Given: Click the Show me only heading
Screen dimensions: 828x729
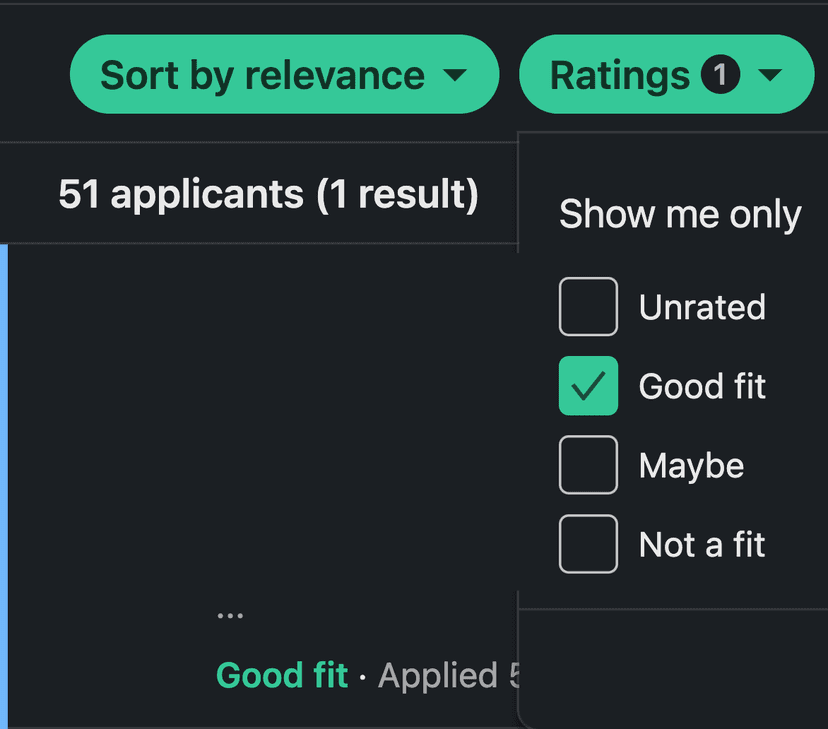Looking at the screenshot, I should (x=680, y=214).
